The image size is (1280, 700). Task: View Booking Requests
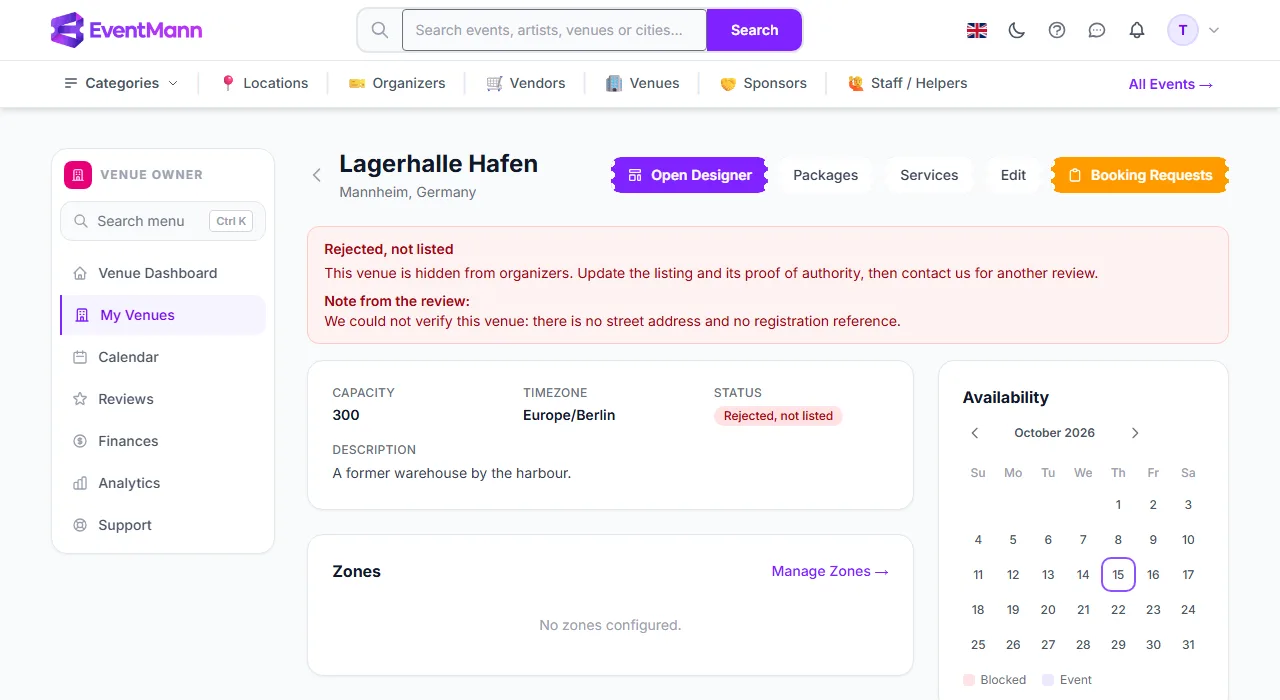(x=1140, y=175)
